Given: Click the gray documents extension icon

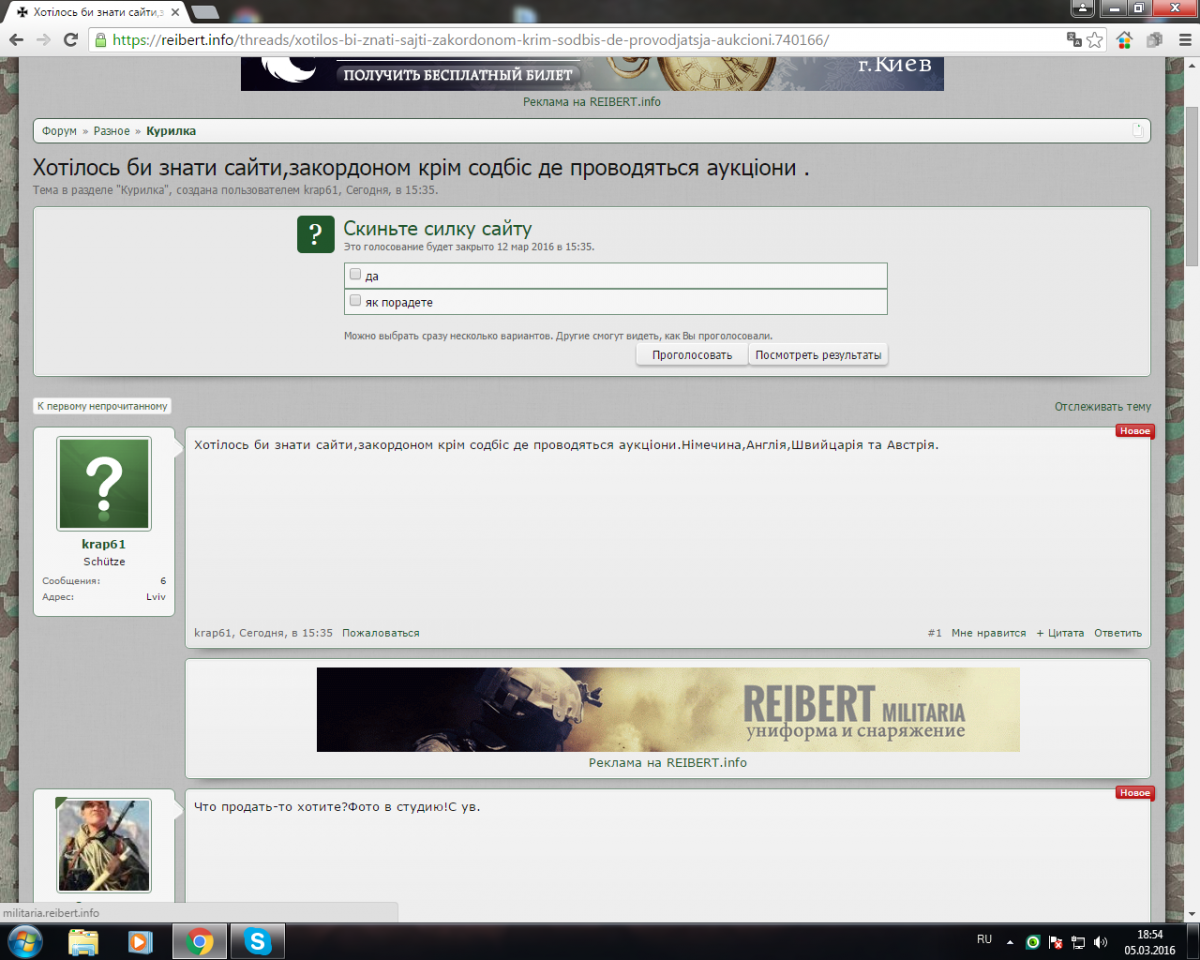Looking at the screenshot, I should 1154,40.
